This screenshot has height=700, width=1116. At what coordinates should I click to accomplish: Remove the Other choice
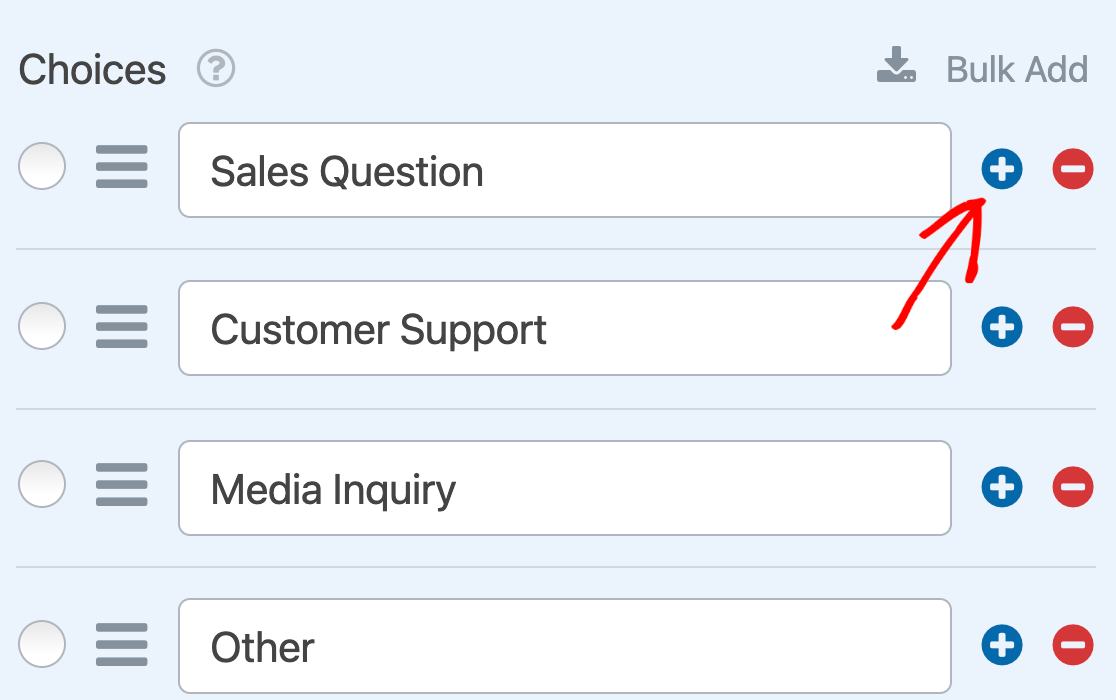click(1073, 645)
